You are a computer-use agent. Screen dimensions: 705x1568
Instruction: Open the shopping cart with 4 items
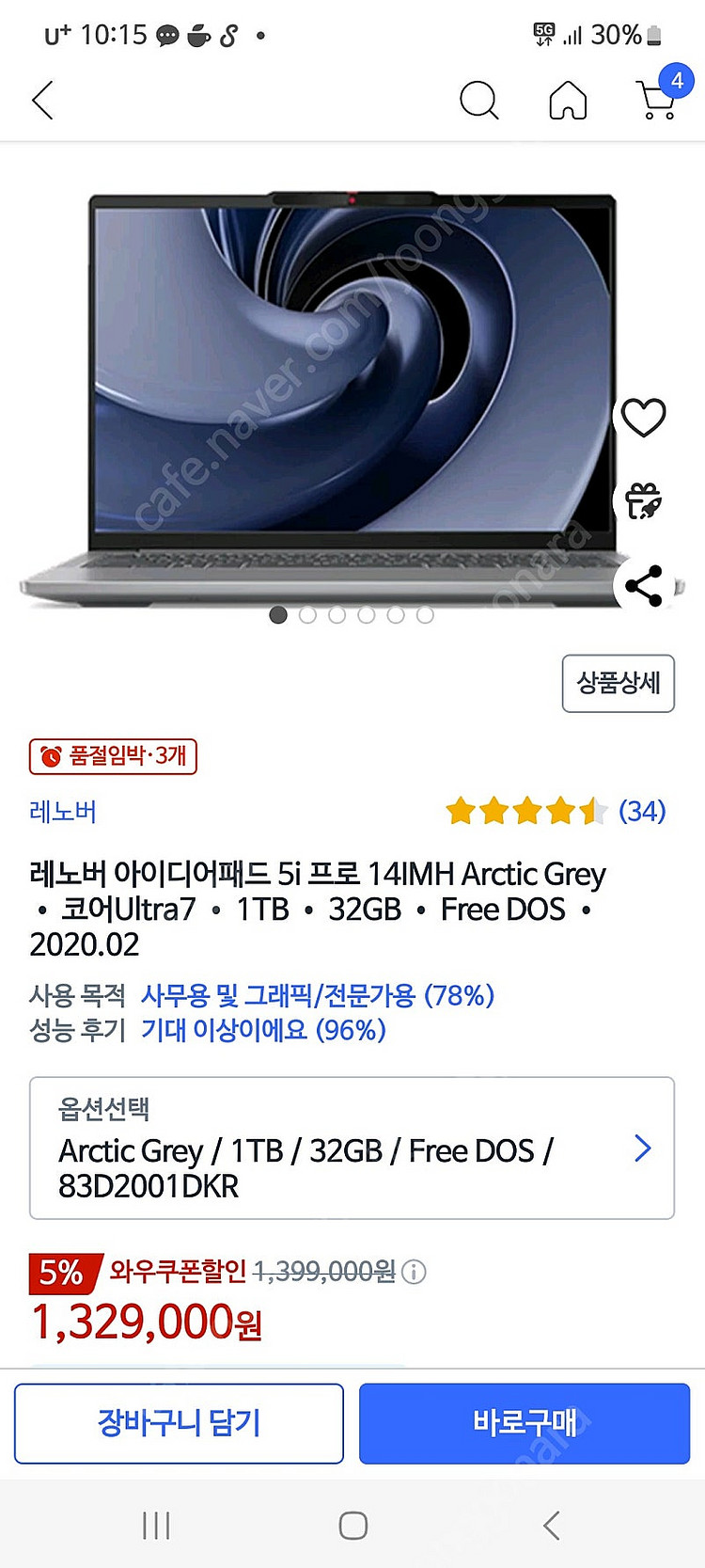(662, 94)
